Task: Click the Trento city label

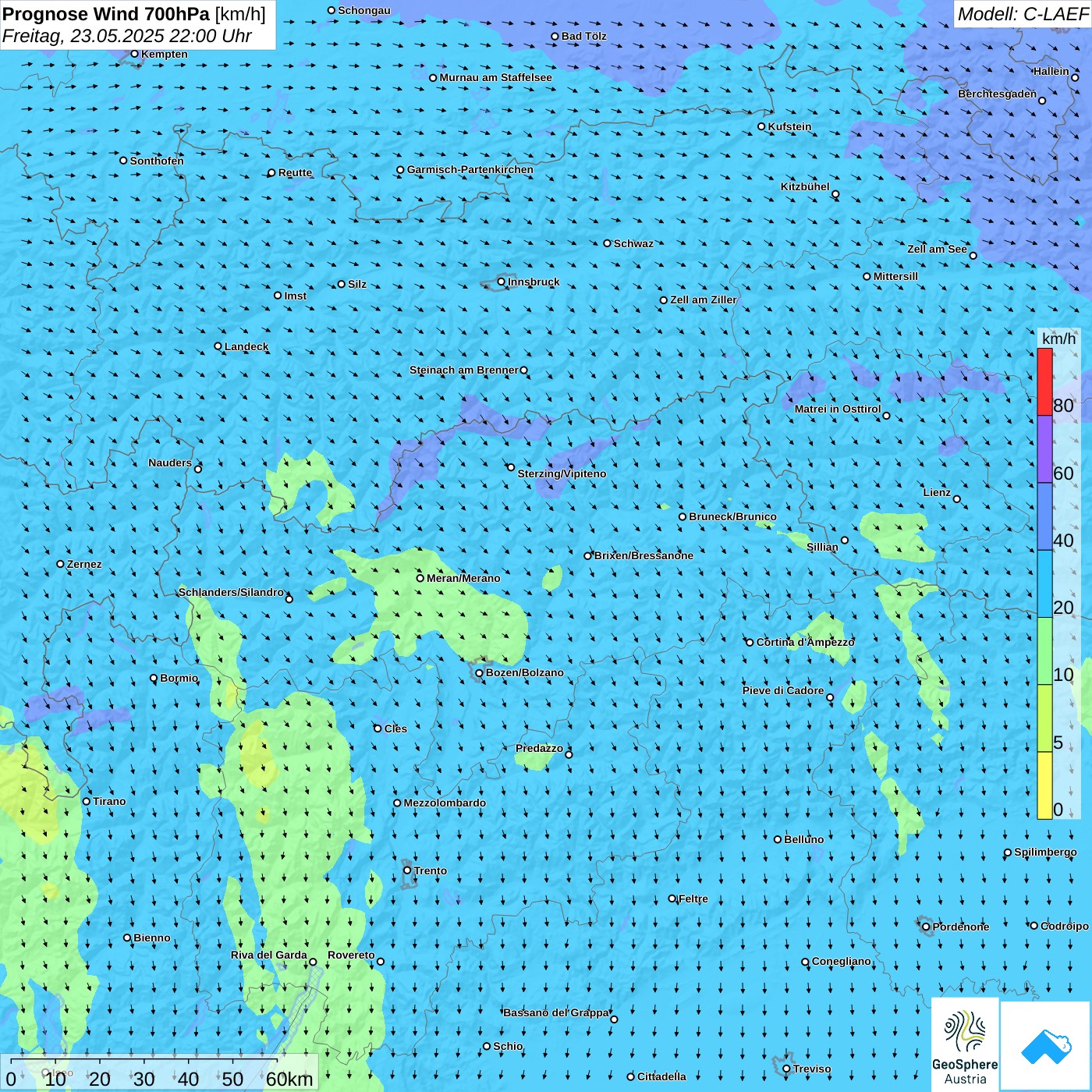Action: (431, 870)
